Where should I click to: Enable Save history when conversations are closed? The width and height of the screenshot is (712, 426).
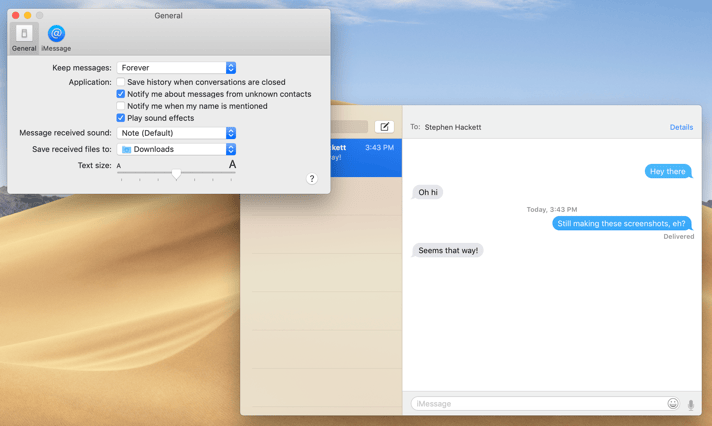tap(120, 82)
